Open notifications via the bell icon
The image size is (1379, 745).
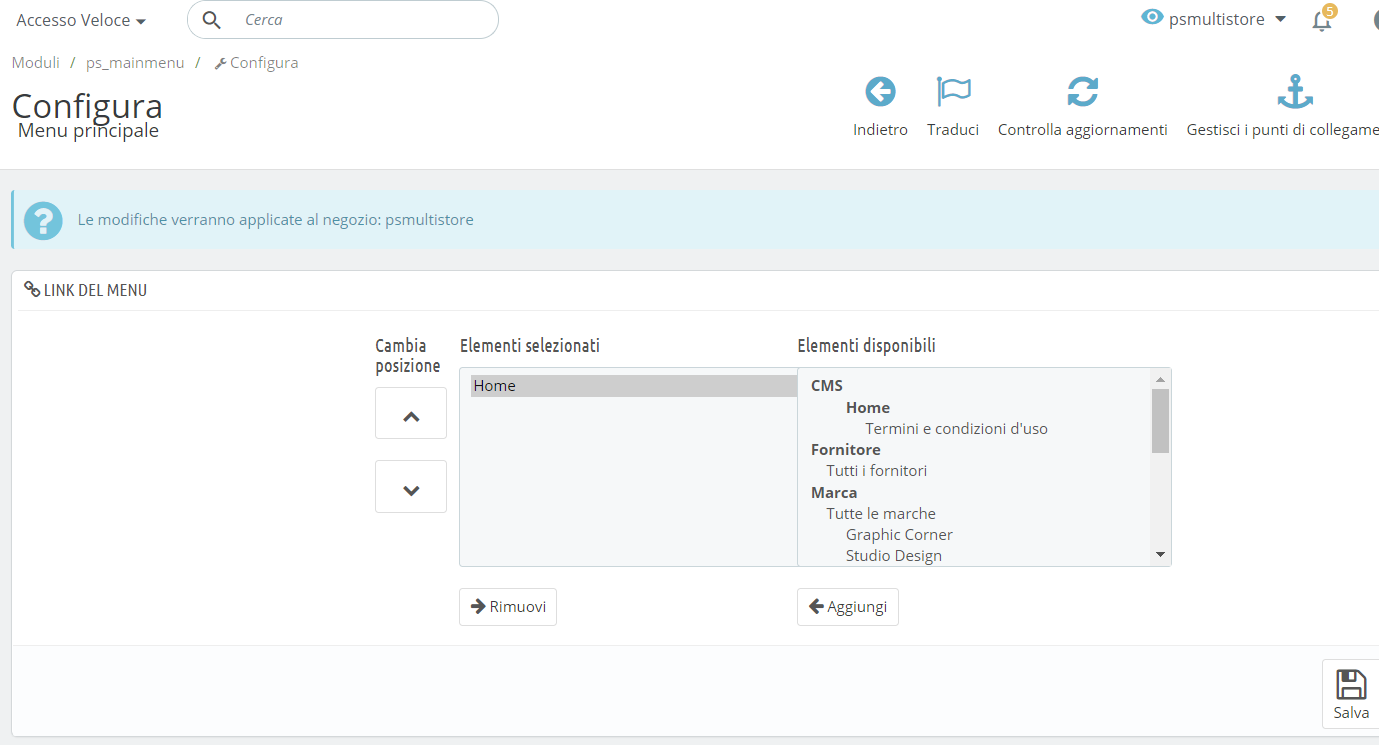click(1322, 19)
